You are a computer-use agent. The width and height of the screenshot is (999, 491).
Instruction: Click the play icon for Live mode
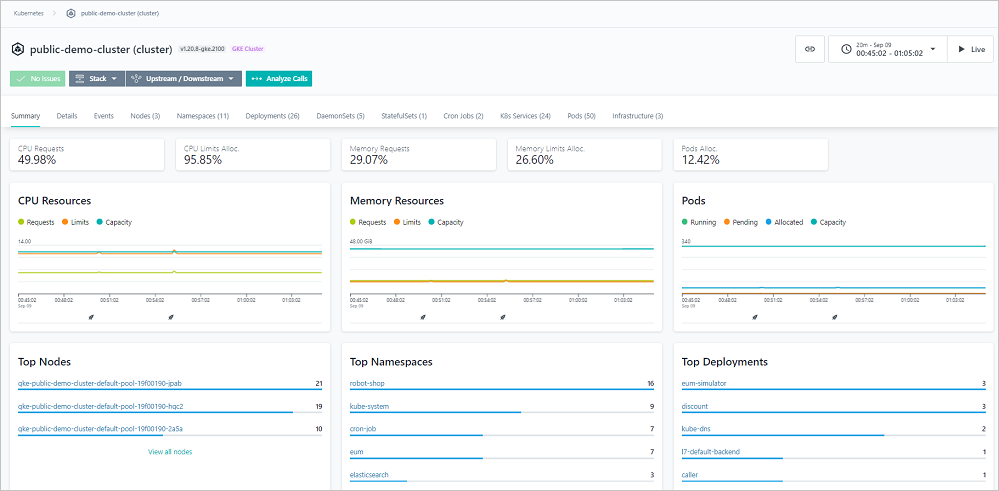[962, 49]
